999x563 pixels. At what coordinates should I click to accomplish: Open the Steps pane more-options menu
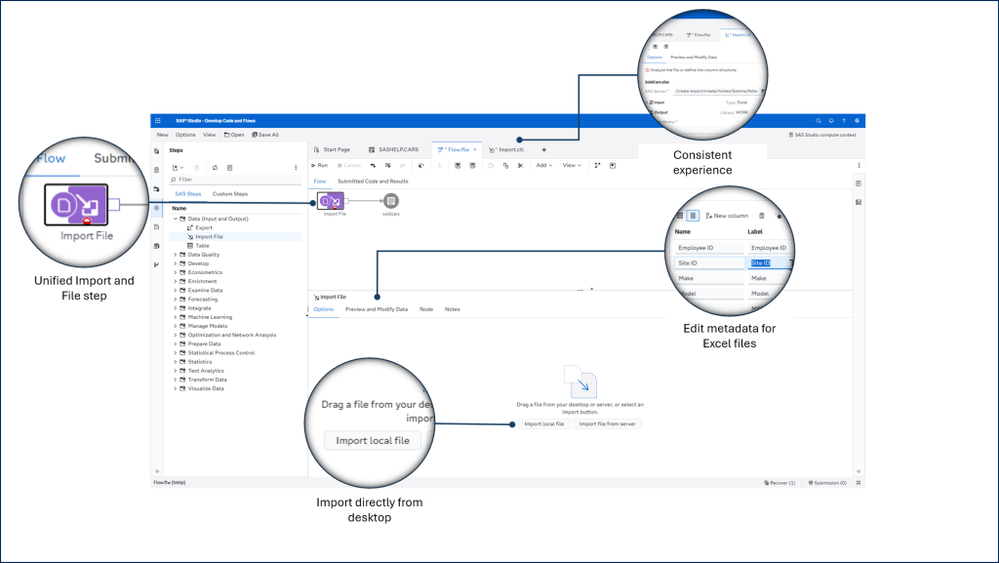[296, 167]
